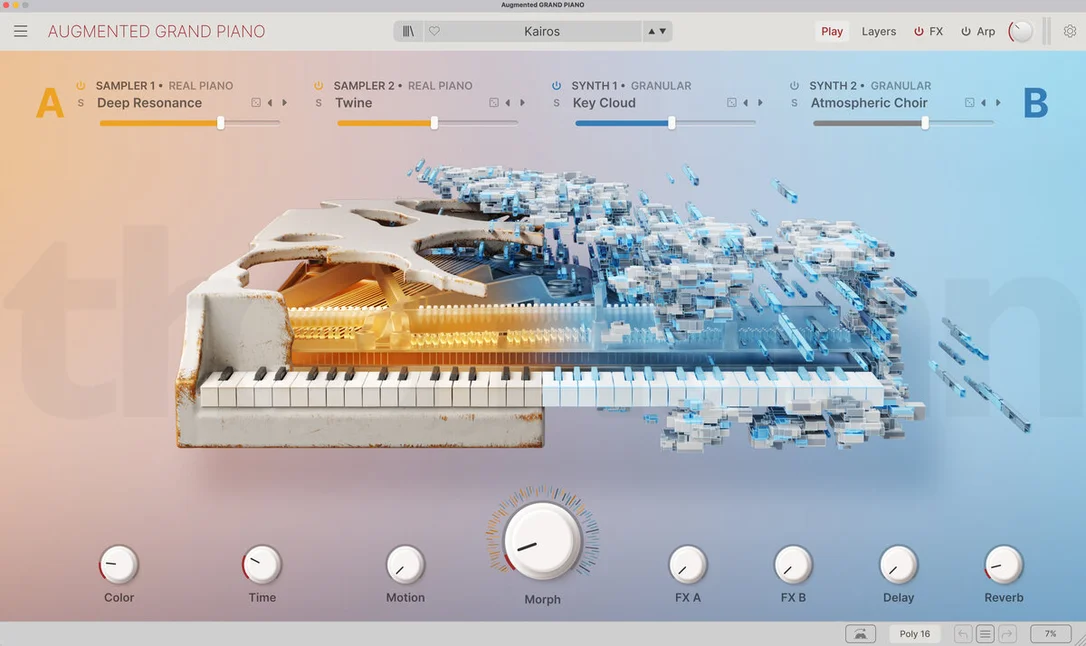The image size is (1086, 646).
Task: Click the redo arrow in bottom bar
Action: click(1007, 634)
